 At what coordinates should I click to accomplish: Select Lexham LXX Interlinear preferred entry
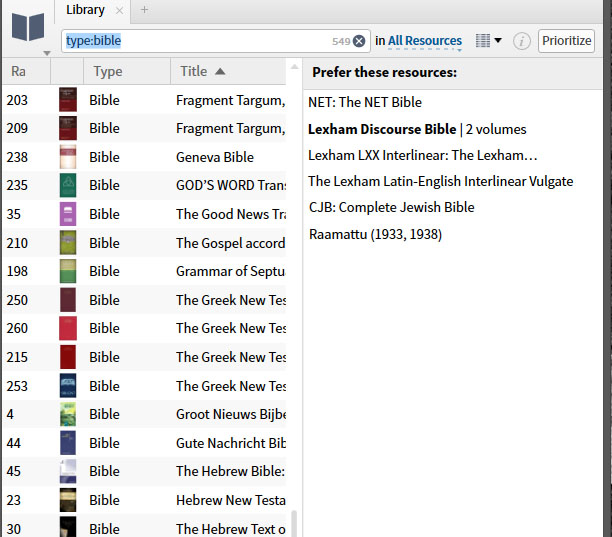click(423, 155)
